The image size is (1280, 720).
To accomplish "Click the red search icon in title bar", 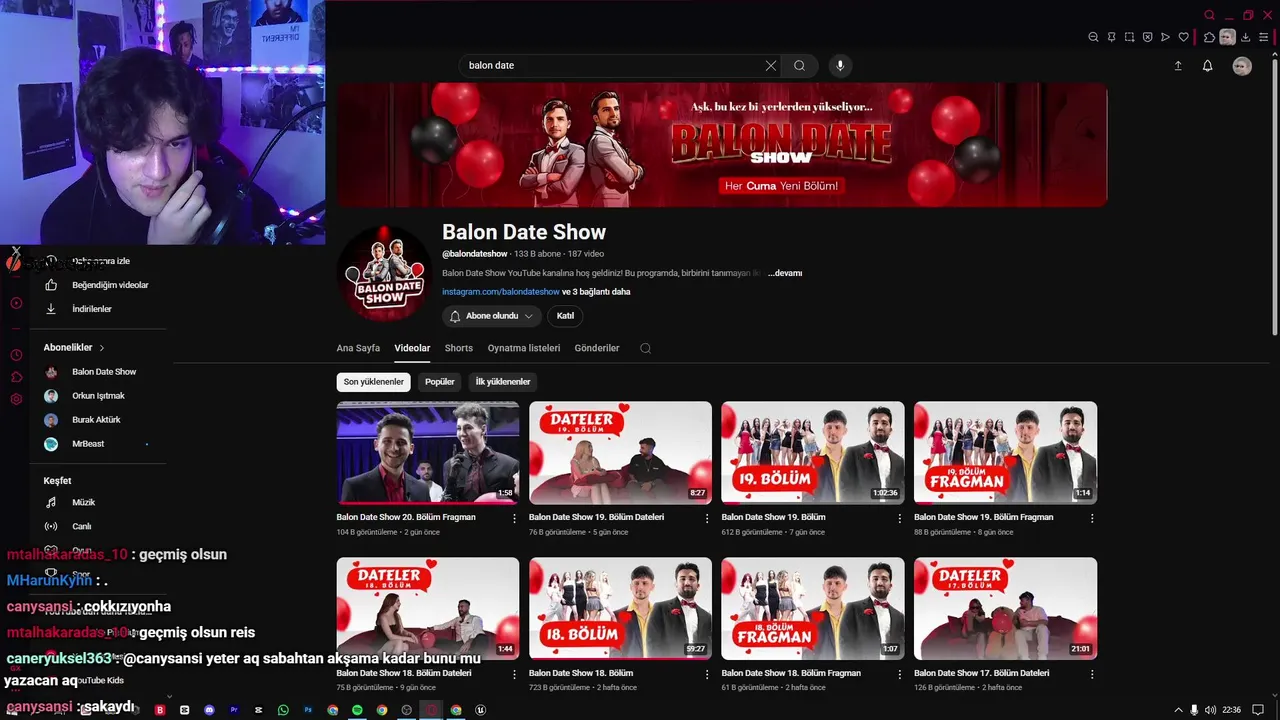I will [x=1209, y=15].
